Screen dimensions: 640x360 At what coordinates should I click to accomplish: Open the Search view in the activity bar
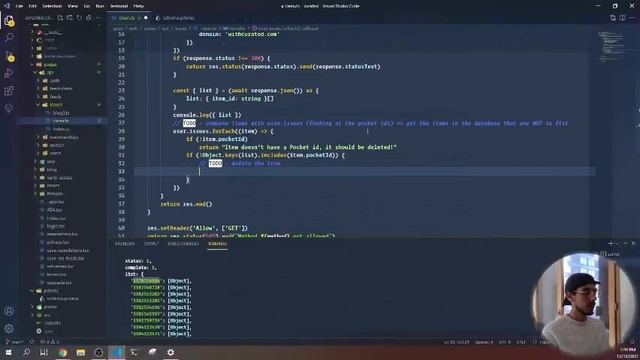(x=9, y=38)
